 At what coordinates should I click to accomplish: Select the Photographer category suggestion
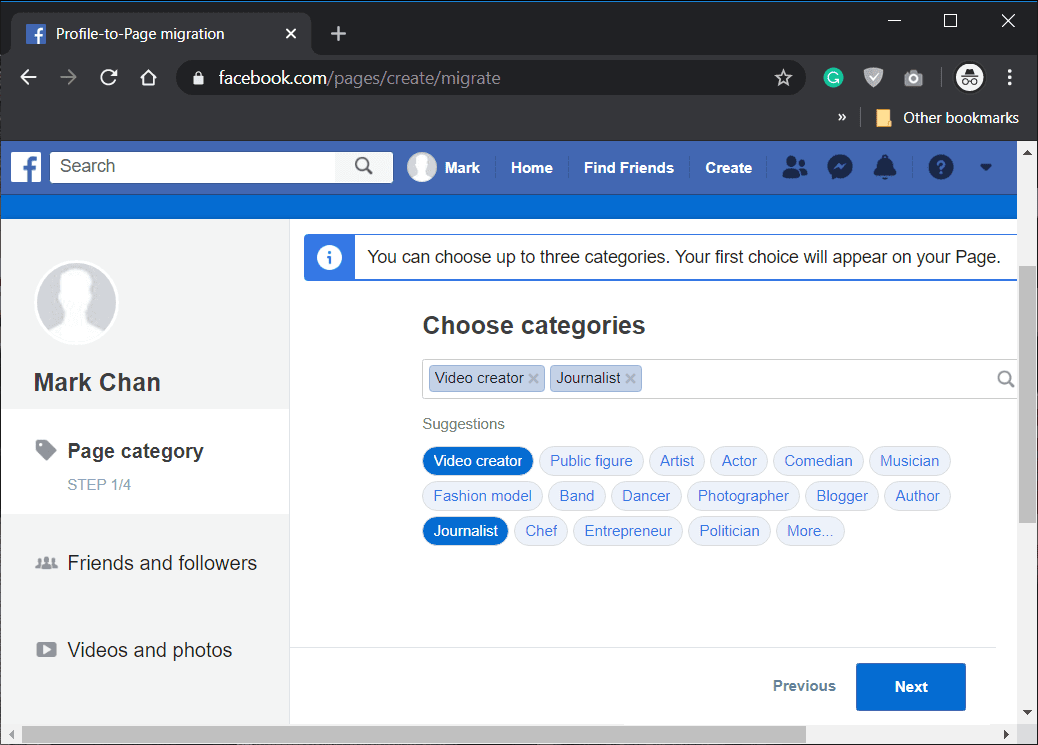tap(743, 496)
